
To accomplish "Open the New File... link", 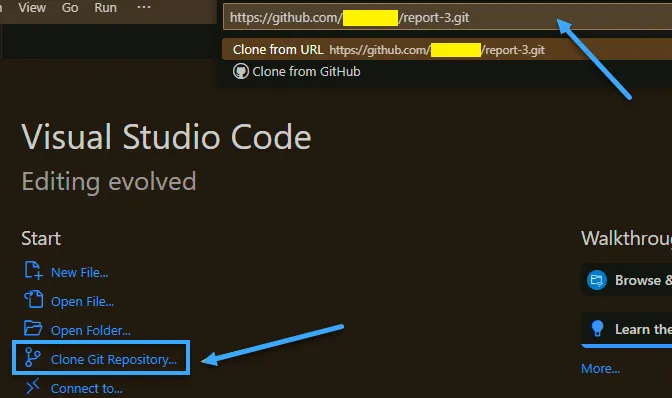I will [79, 272].
